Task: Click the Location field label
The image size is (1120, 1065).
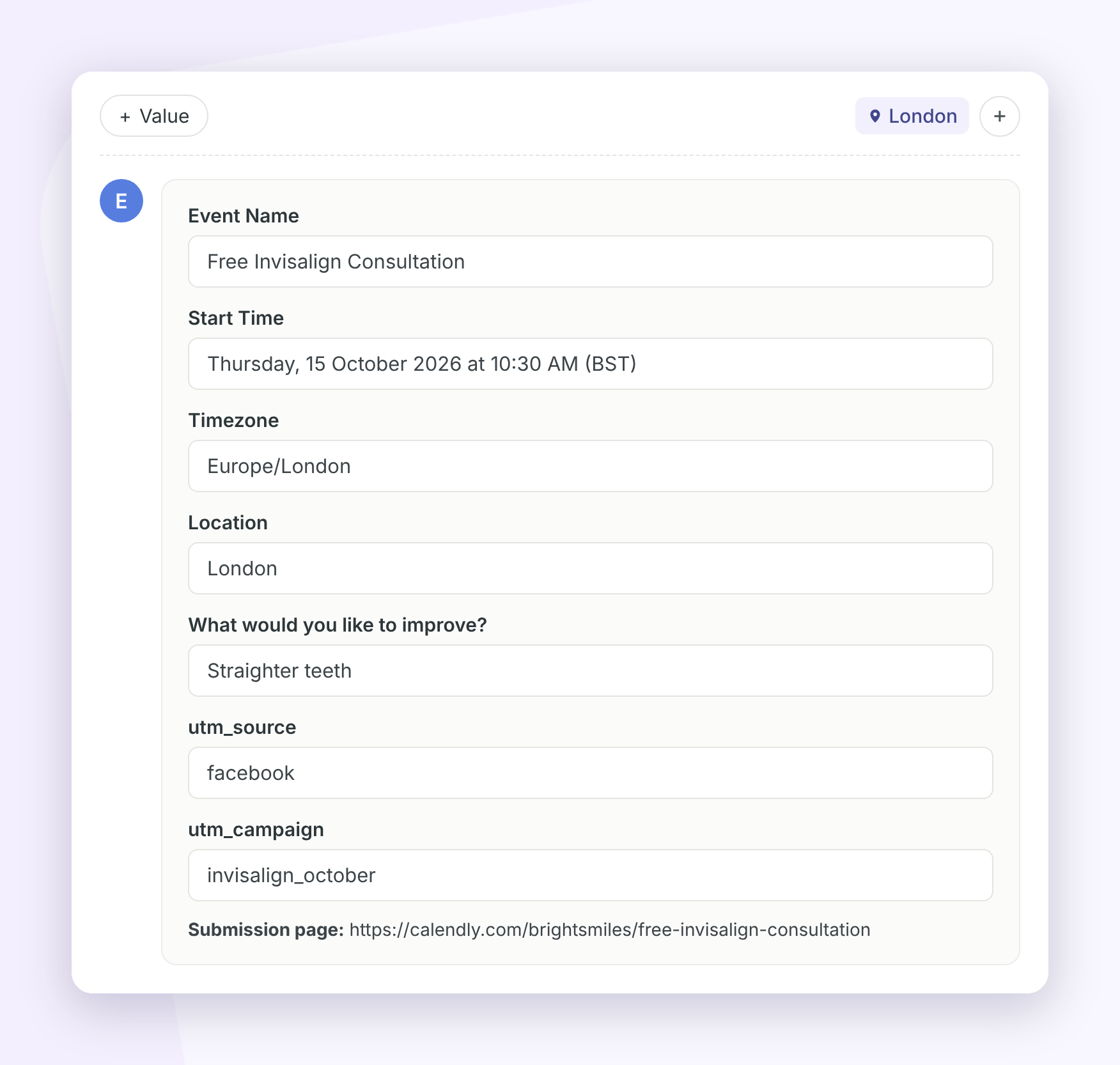Action: coord(228,523)
